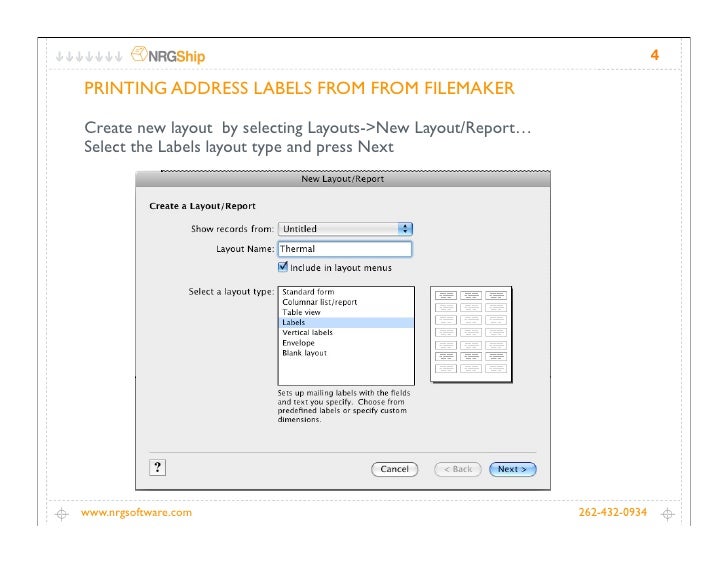This screenshot has width=728, height=563.
Task: Click the New Layout/Report title bar
Action: pyautogui.click(x=343, y=179)
